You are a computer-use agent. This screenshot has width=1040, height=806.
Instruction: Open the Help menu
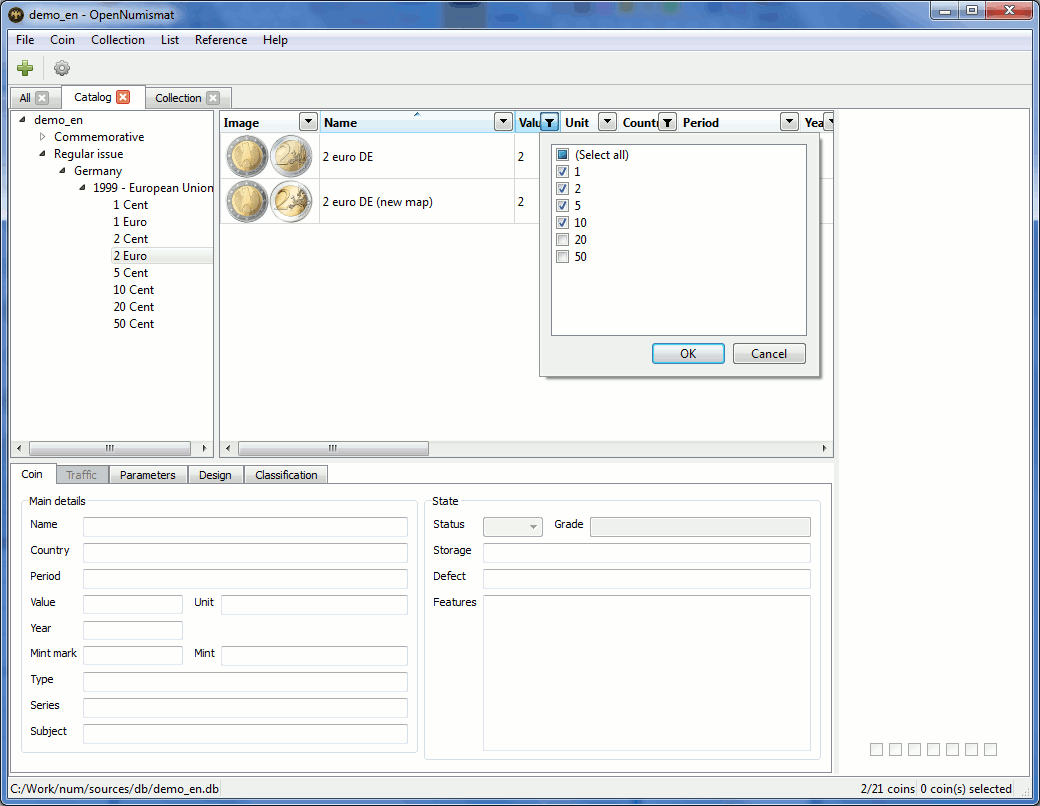pyautogui.click(x=275, y=40)
